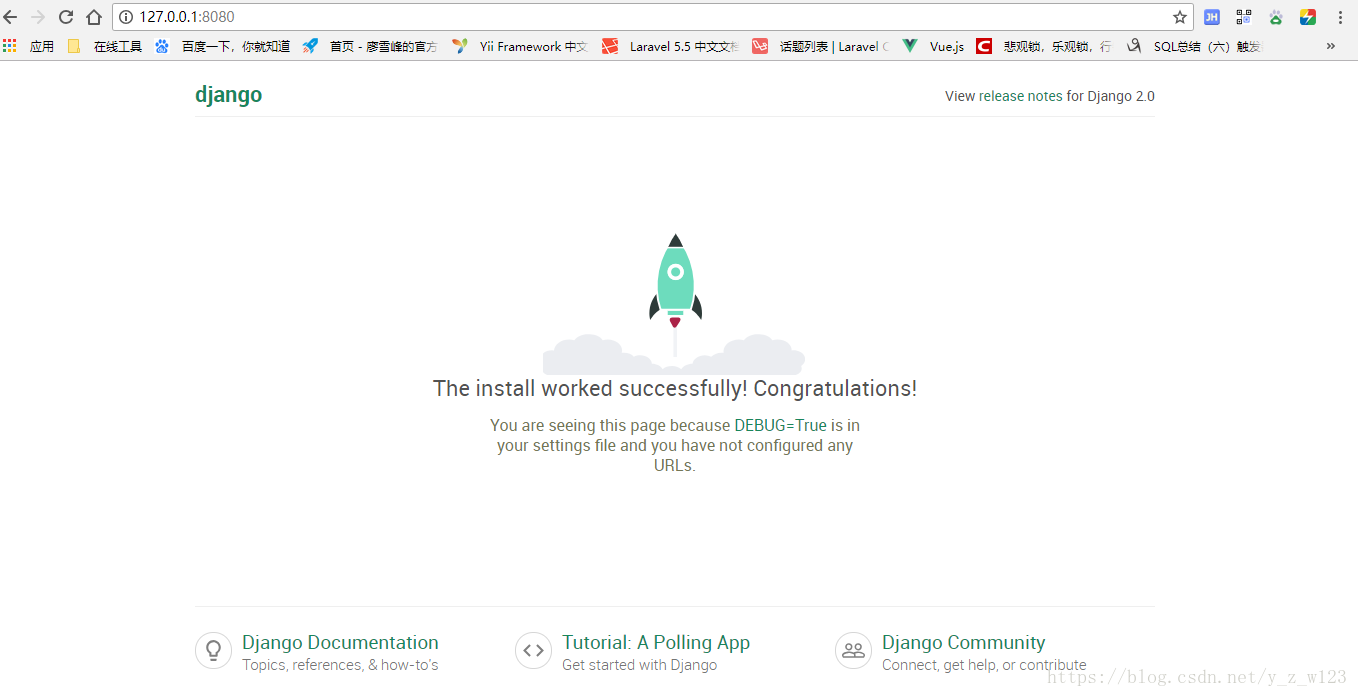This screenshot has width=1358, height=697.
Task: Open the Vue.js bookmark
Action: point(933,46)
